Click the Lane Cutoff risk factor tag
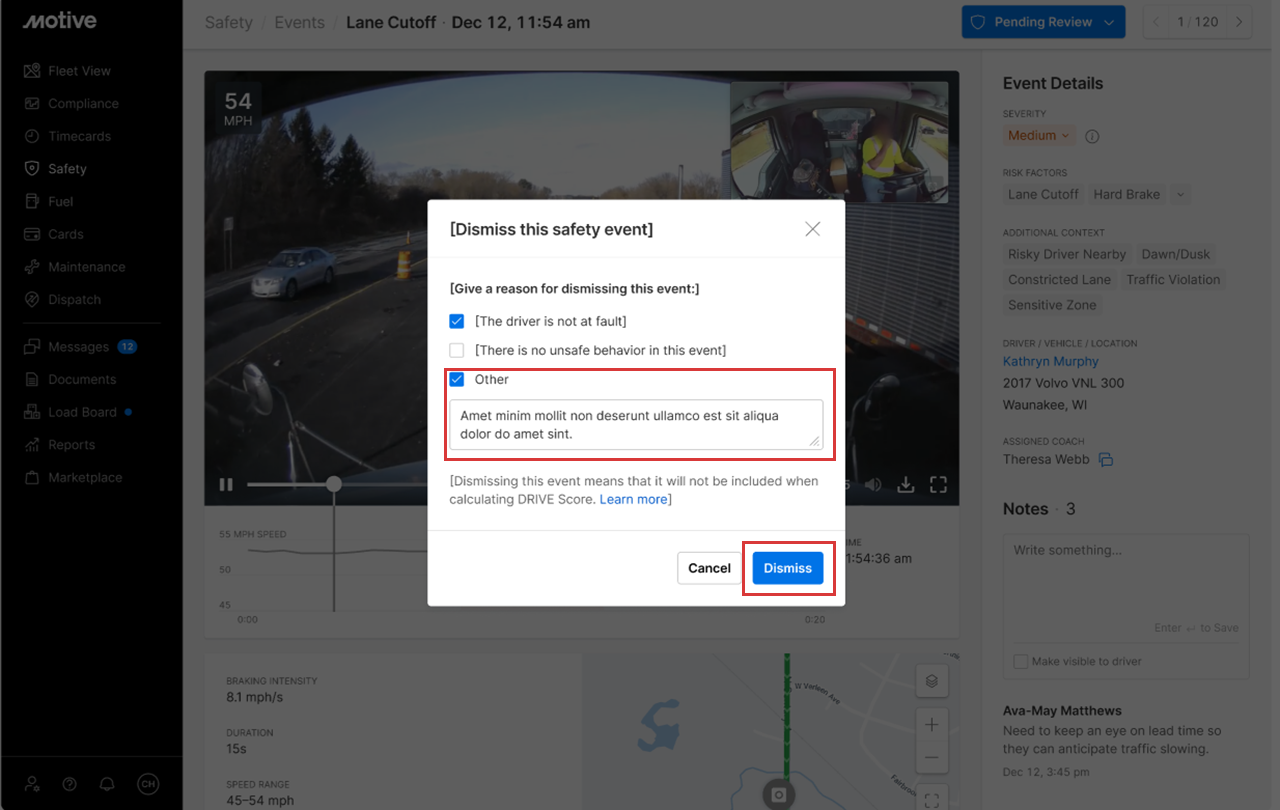This screenshot has height=810, width=1280. 1043,194
